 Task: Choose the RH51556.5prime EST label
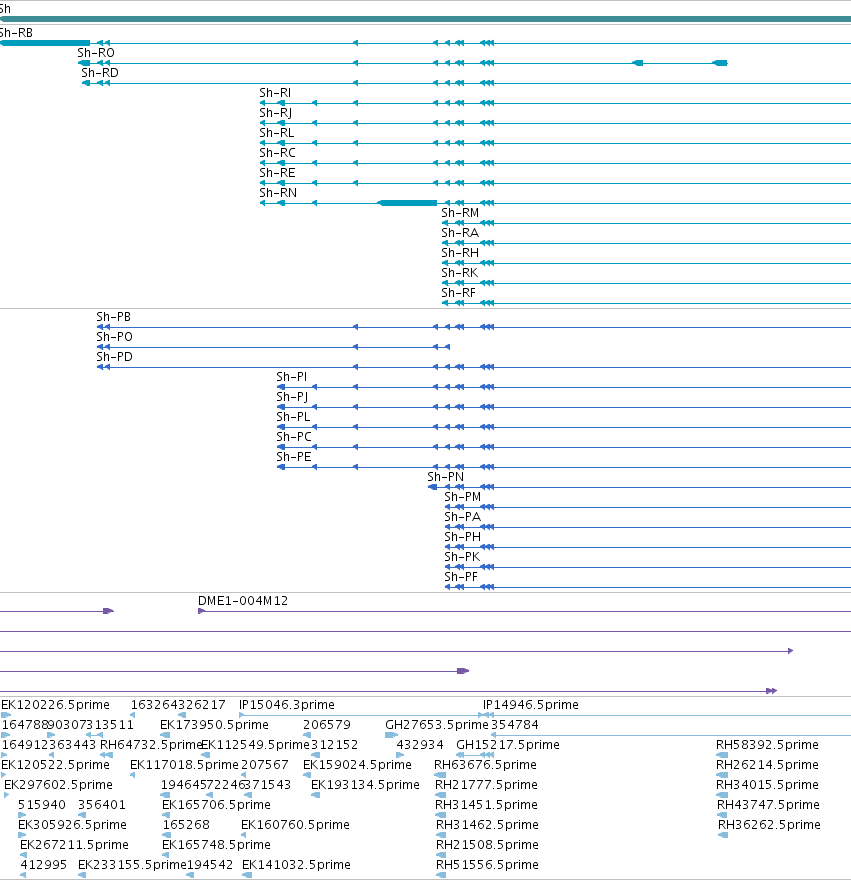487,865
